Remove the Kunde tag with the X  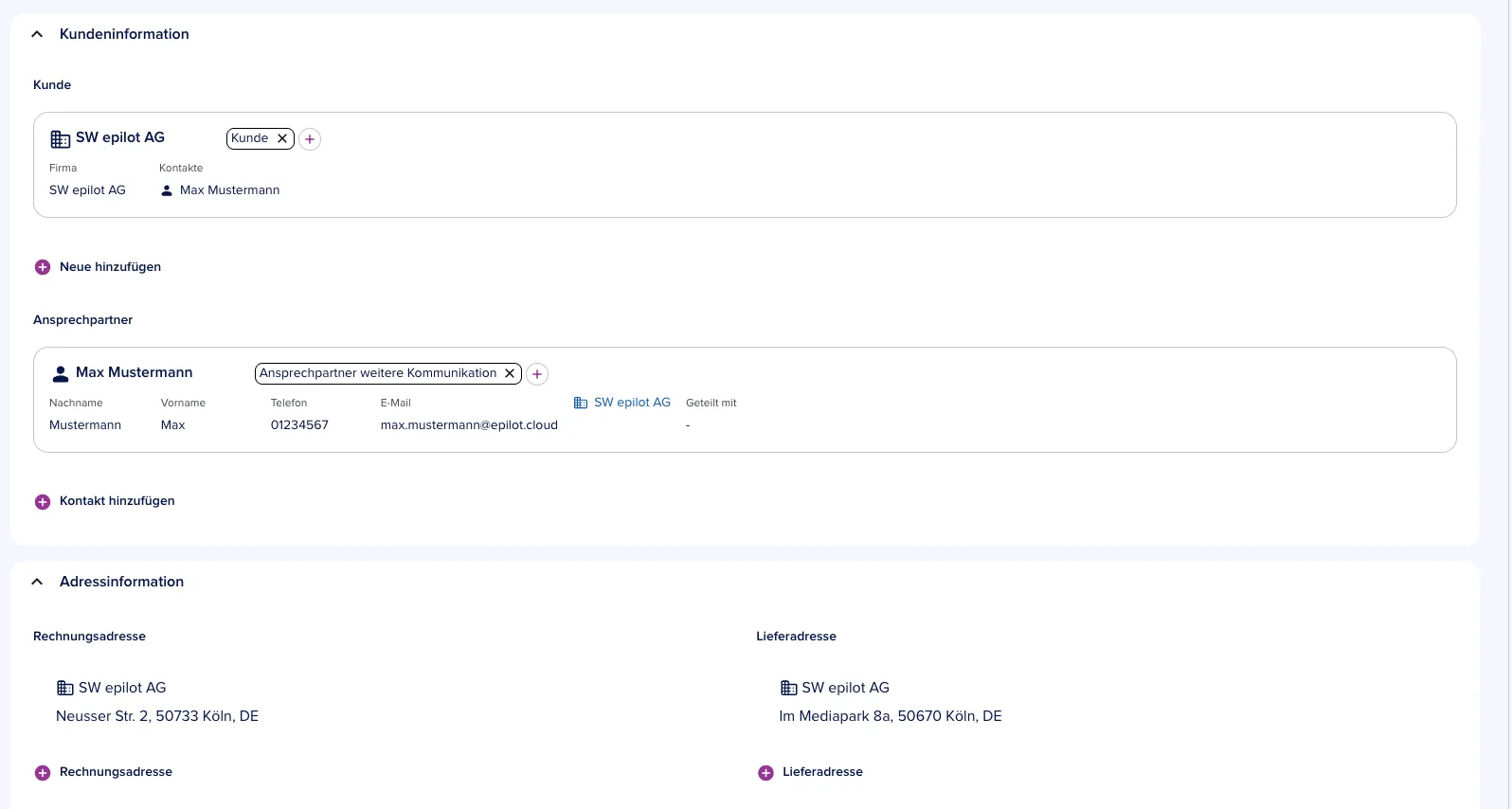coord(282,138)
